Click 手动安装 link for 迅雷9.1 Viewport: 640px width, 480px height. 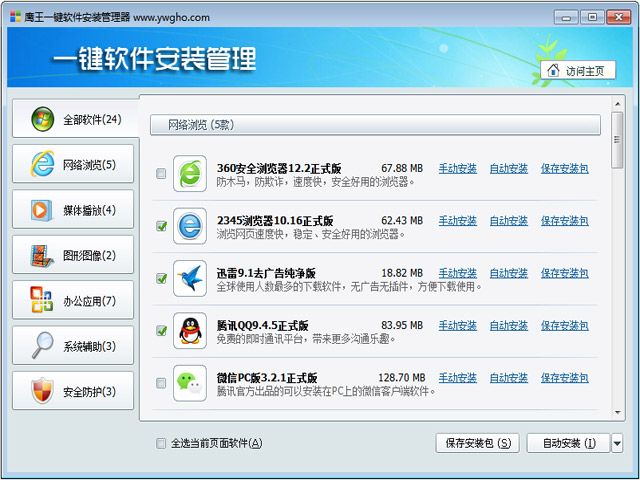click(x=458, y=273)
